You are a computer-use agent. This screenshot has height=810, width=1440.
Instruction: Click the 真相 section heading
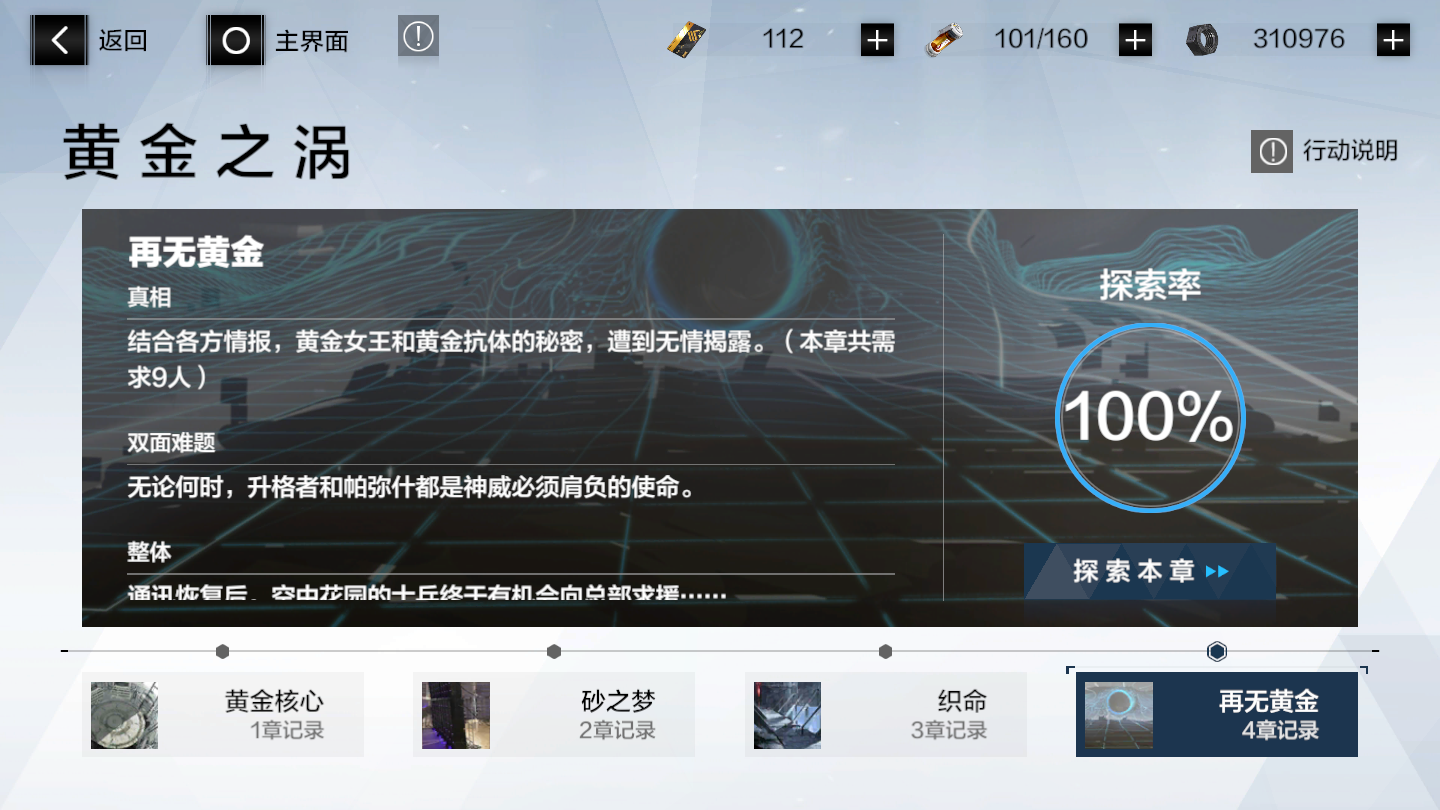(x=149, y=298)
